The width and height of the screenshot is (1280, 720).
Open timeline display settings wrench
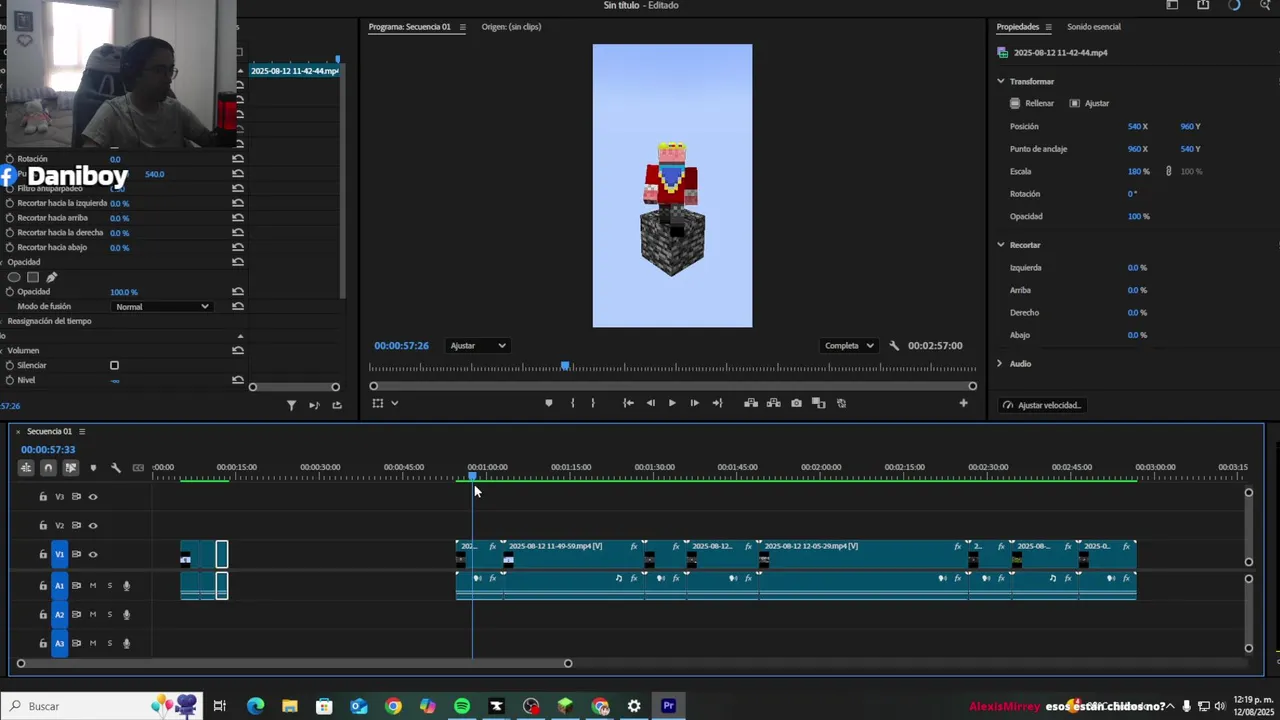(116, 468)
